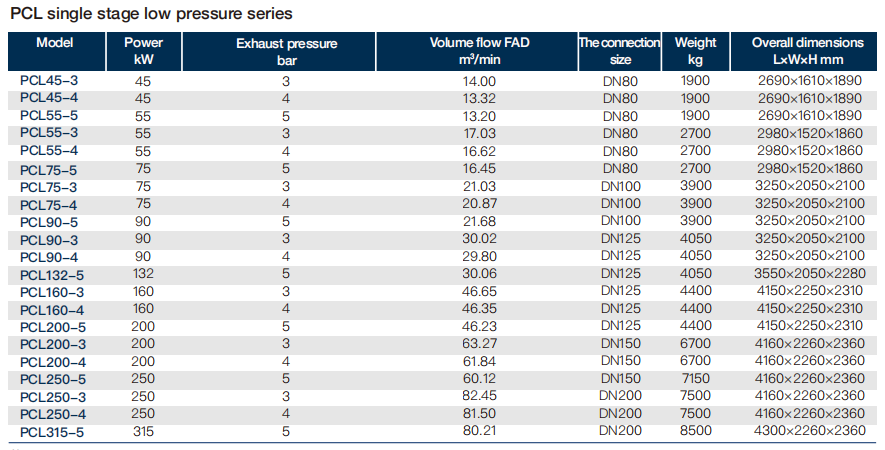Click the 3550×2050×2280 dimensions cell
The image size is (885, 450).
pos(810,274)
